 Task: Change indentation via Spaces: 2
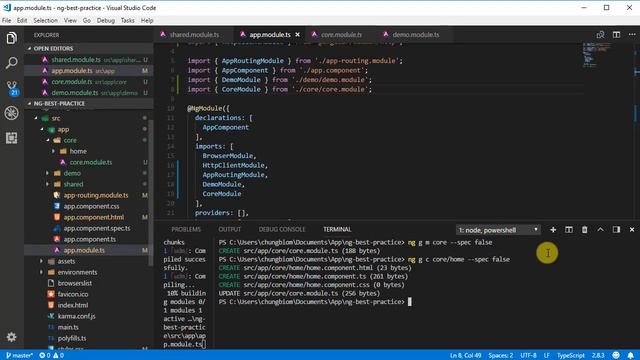pyautogui.click(x=501, y=356)
